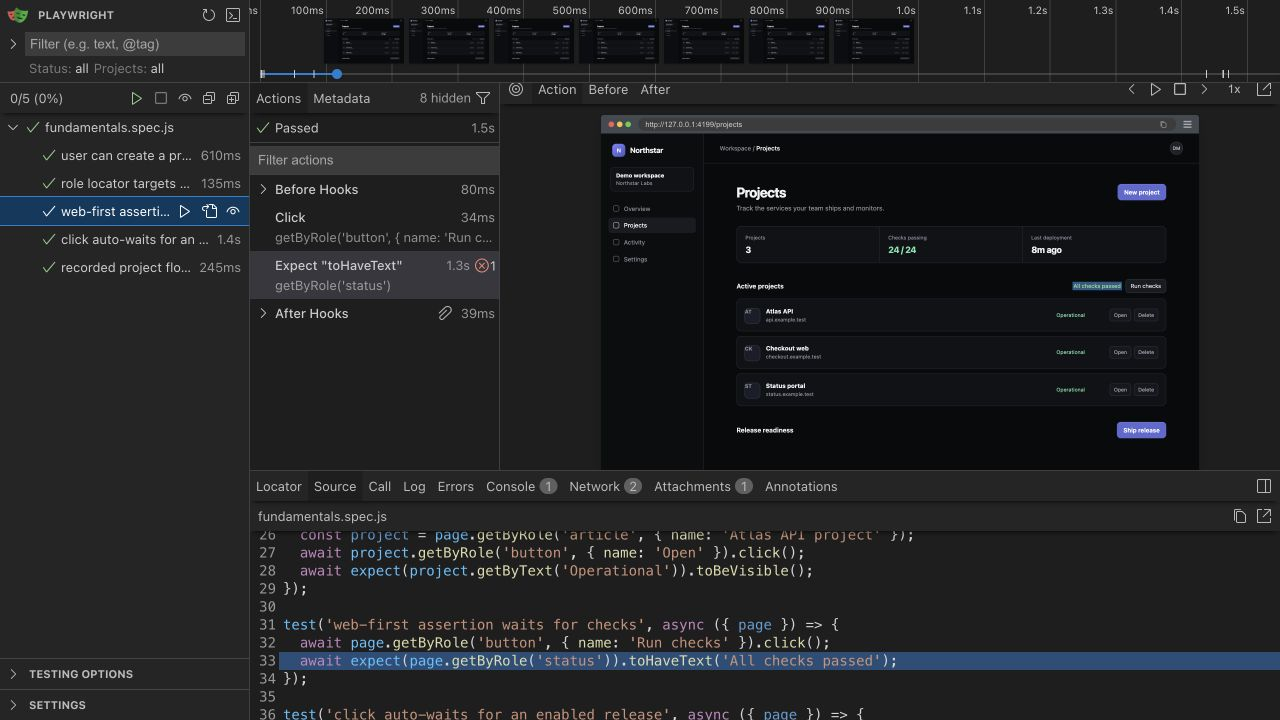This screenshot has width=1280, height=720.
Task: Open the Attachments tab
Action: click(x=703, y=486)
